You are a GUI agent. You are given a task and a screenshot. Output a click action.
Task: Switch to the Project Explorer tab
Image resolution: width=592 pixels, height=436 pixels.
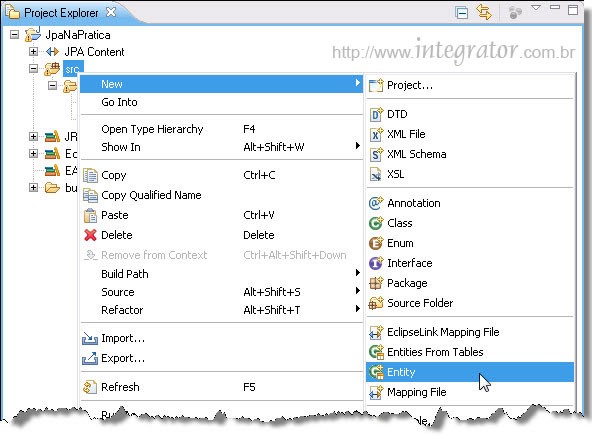[60, 13]
